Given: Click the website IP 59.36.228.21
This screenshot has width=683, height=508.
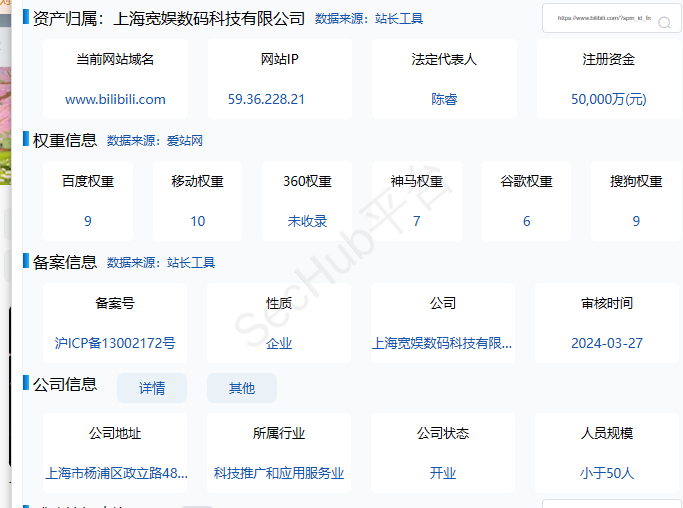Looking at the screenshot, I should (x=266, y=99).
